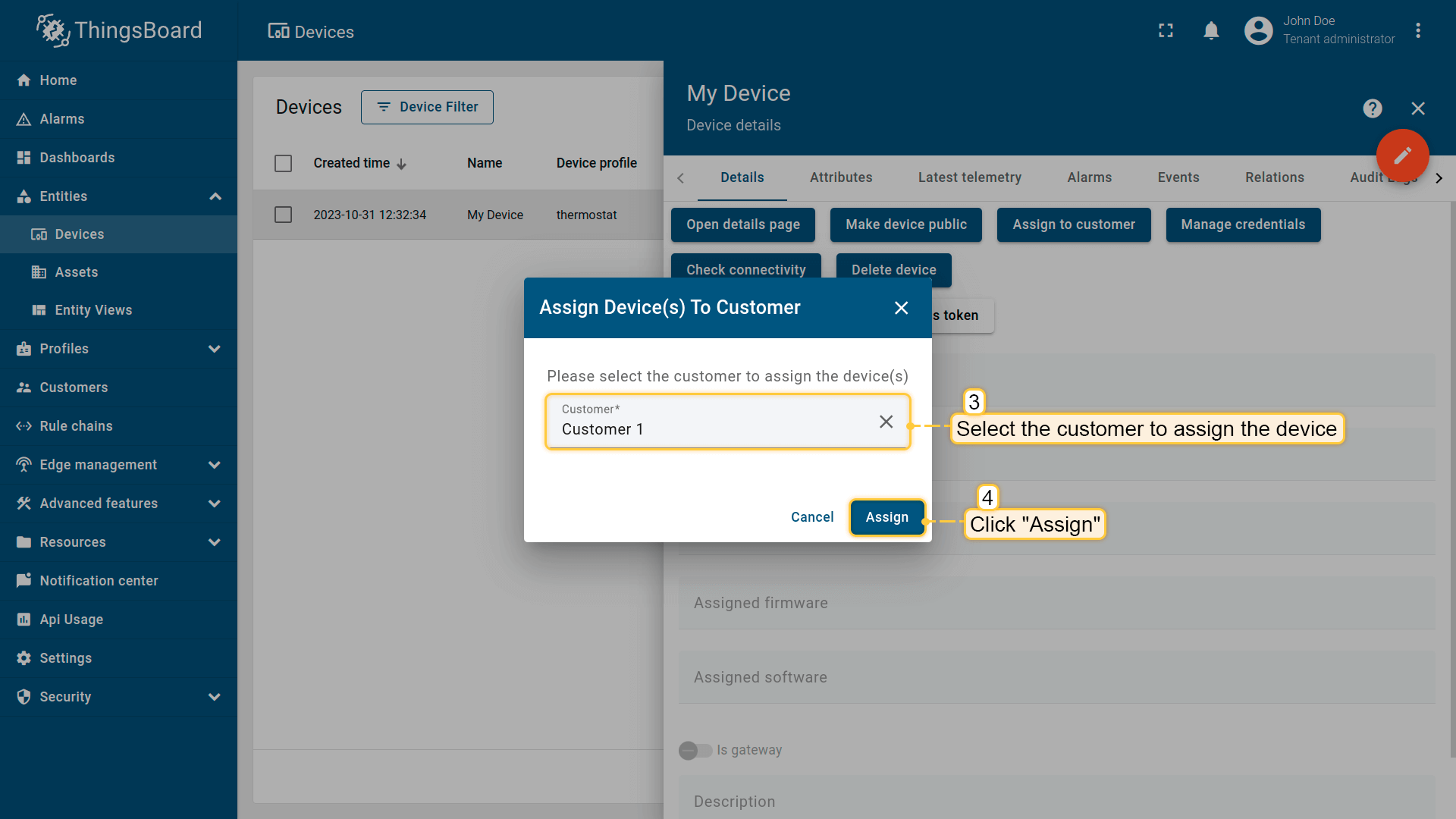Check the select-all devices checkbox
The height and width of the screenshot is (819, 1456).
[283, 163]
